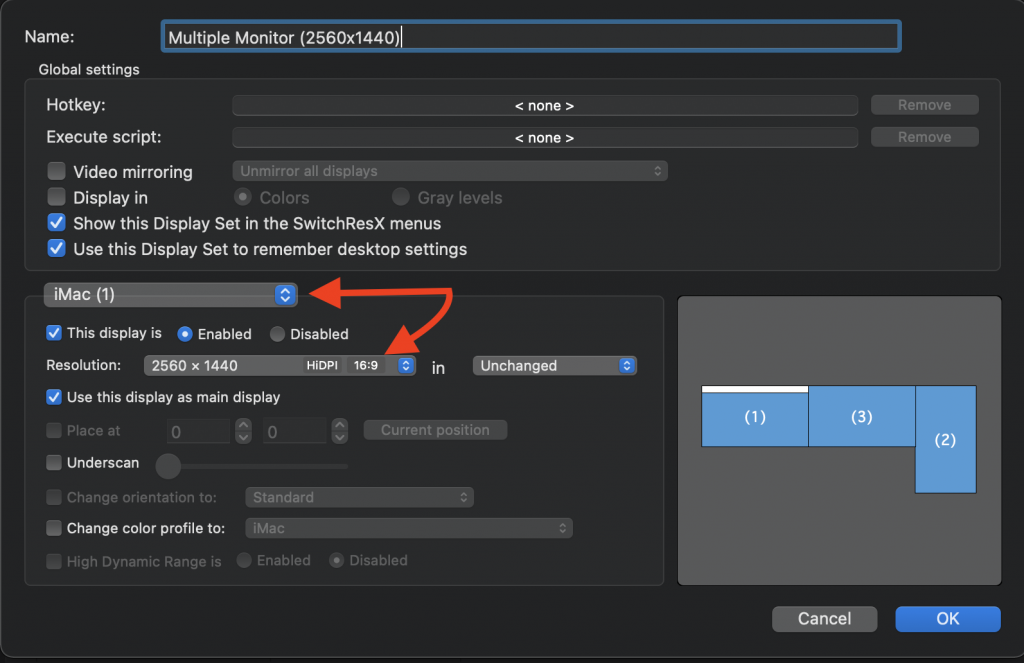Open the Unmirror all displays dropdown

pos(450,171)
